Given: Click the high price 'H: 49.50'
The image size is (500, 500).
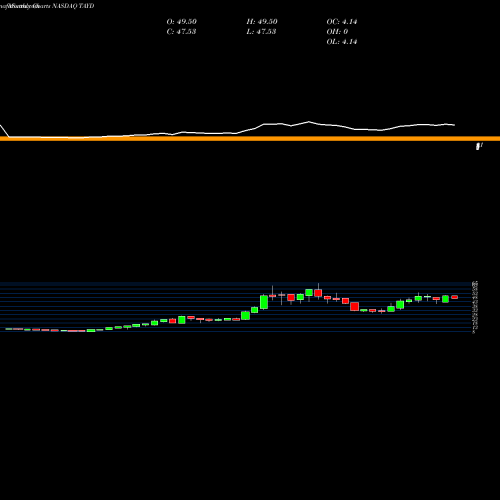Looking at the screenshot, I should pyautogui.click(x=262, y=22).
